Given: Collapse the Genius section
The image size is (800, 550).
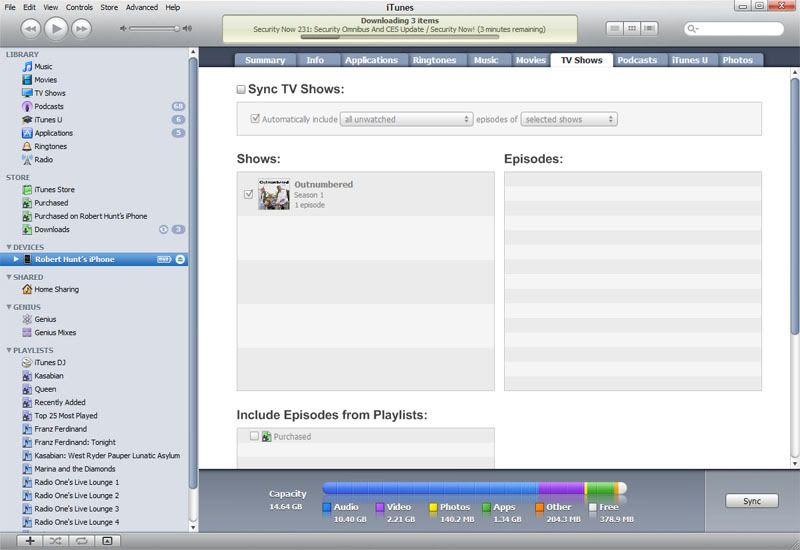Looking at the screenshot, I should [x=9, y=307].
